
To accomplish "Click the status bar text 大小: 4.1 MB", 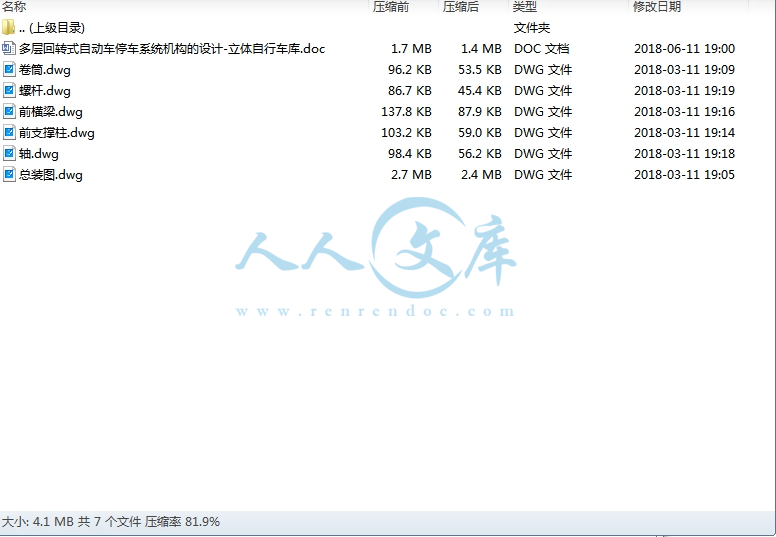I will 38,522.
